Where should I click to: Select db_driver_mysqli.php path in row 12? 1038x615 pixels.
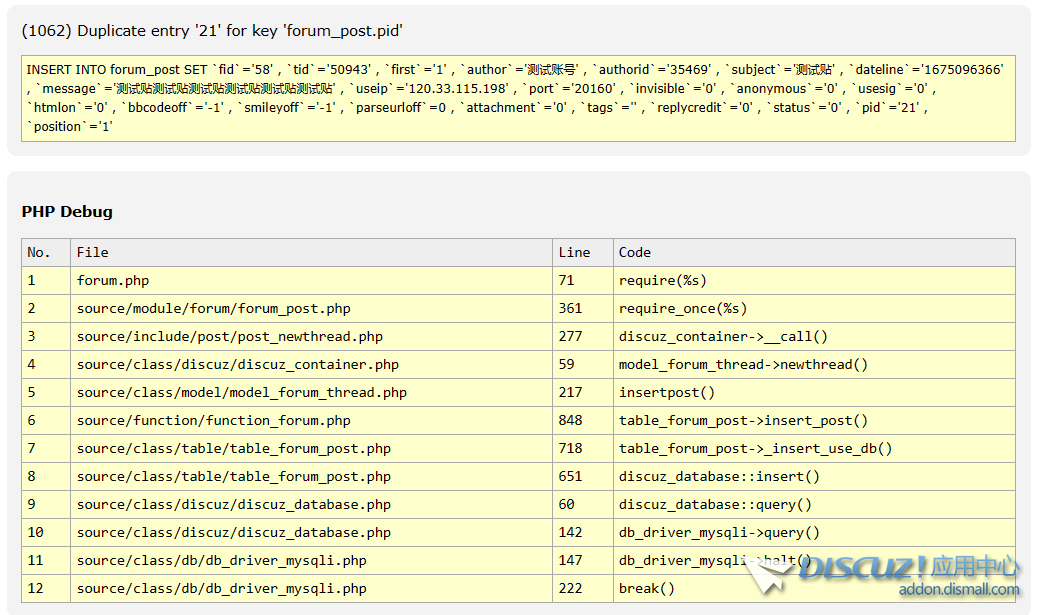tap(222, 589)
